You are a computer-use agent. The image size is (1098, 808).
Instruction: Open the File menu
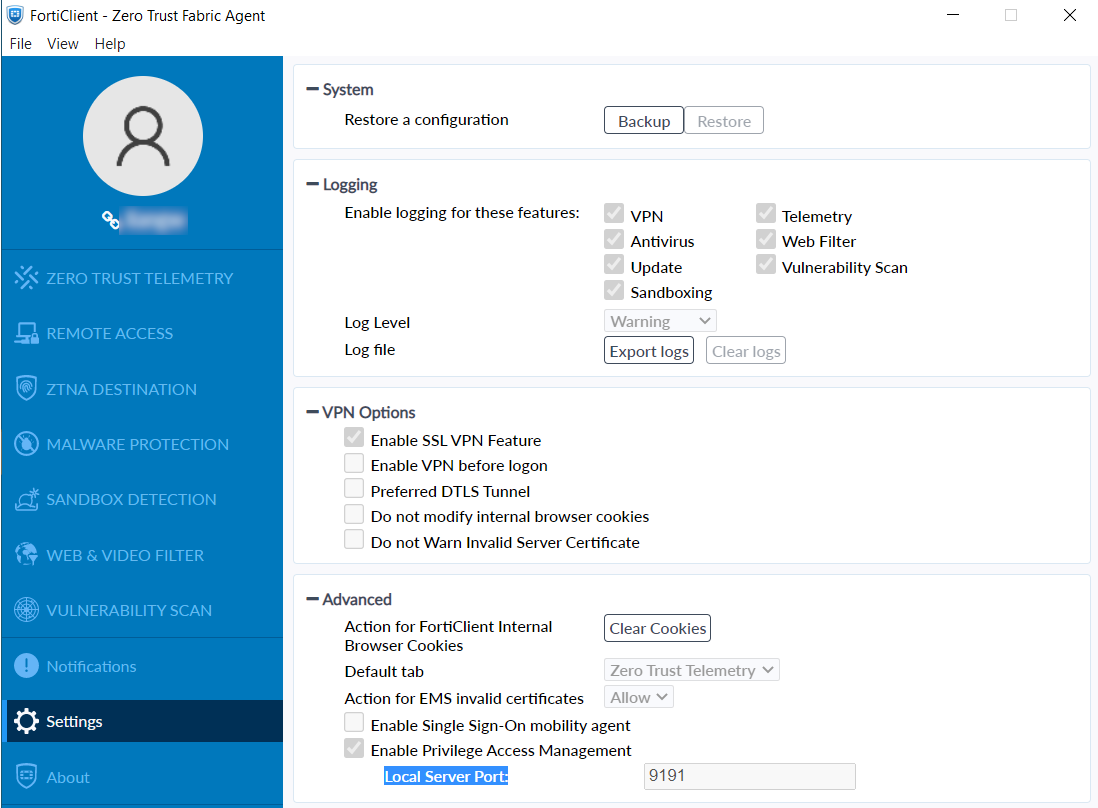tap(19, 43)
